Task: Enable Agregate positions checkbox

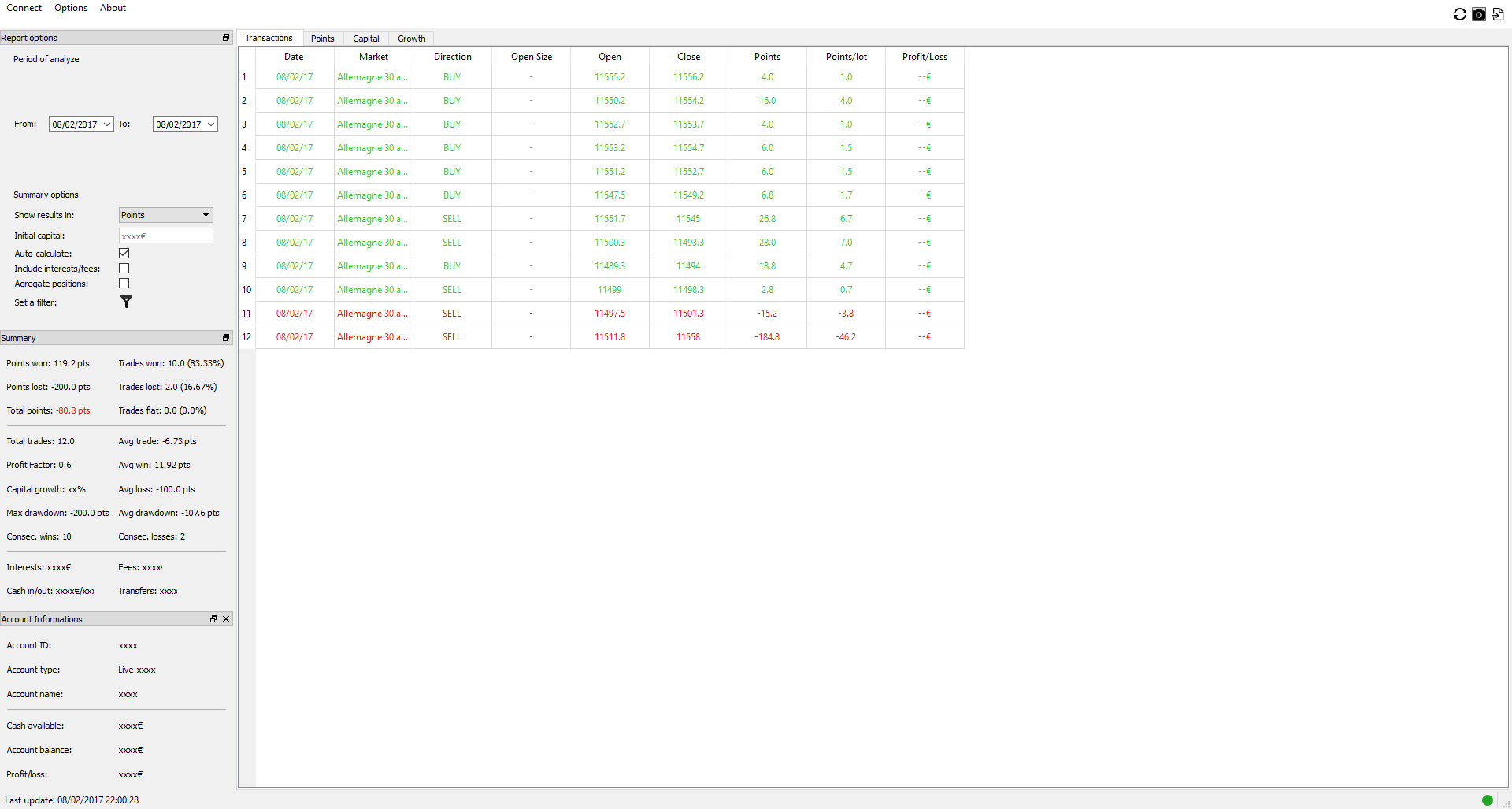Action: click(x=124, y=284)
